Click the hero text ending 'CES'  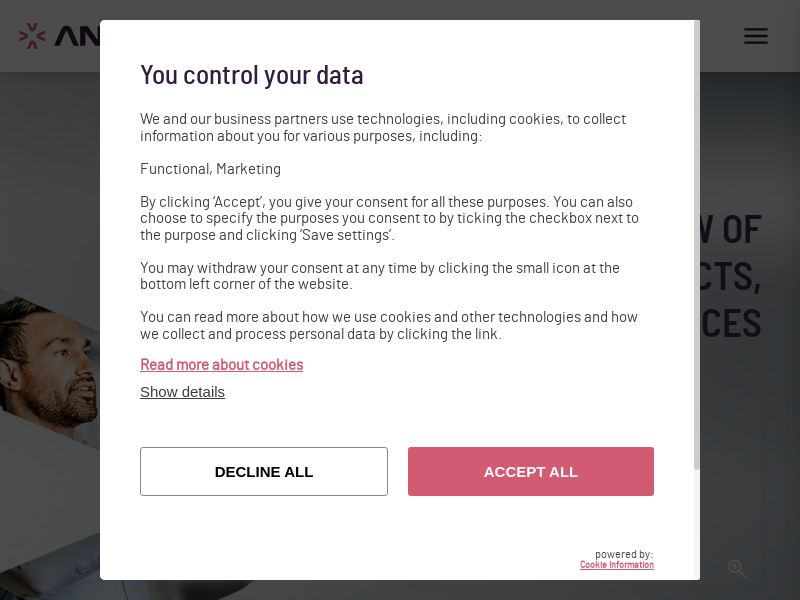click(735, 324)
